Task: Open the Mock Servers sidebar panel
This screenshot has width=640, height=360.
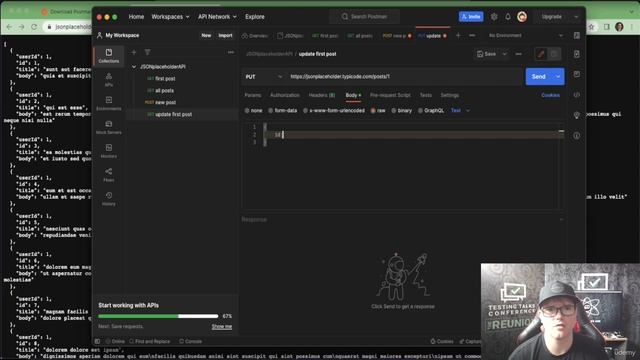Action: tap(109, 127)
